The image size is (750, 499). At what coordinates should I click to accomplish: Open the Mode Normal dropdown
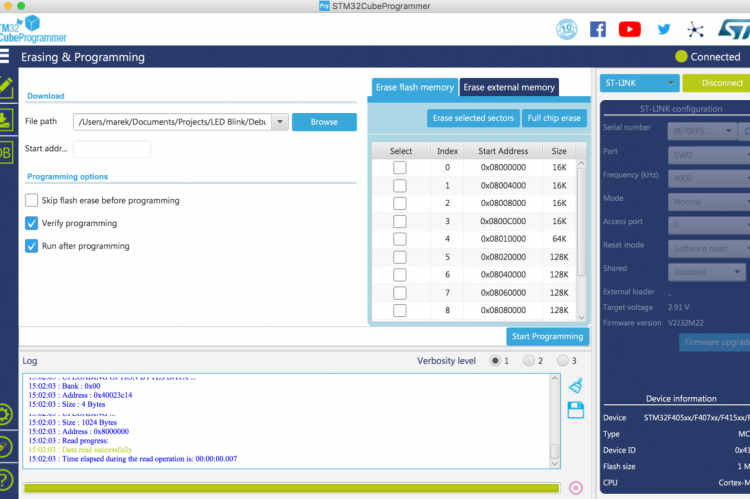click(709, 201)
